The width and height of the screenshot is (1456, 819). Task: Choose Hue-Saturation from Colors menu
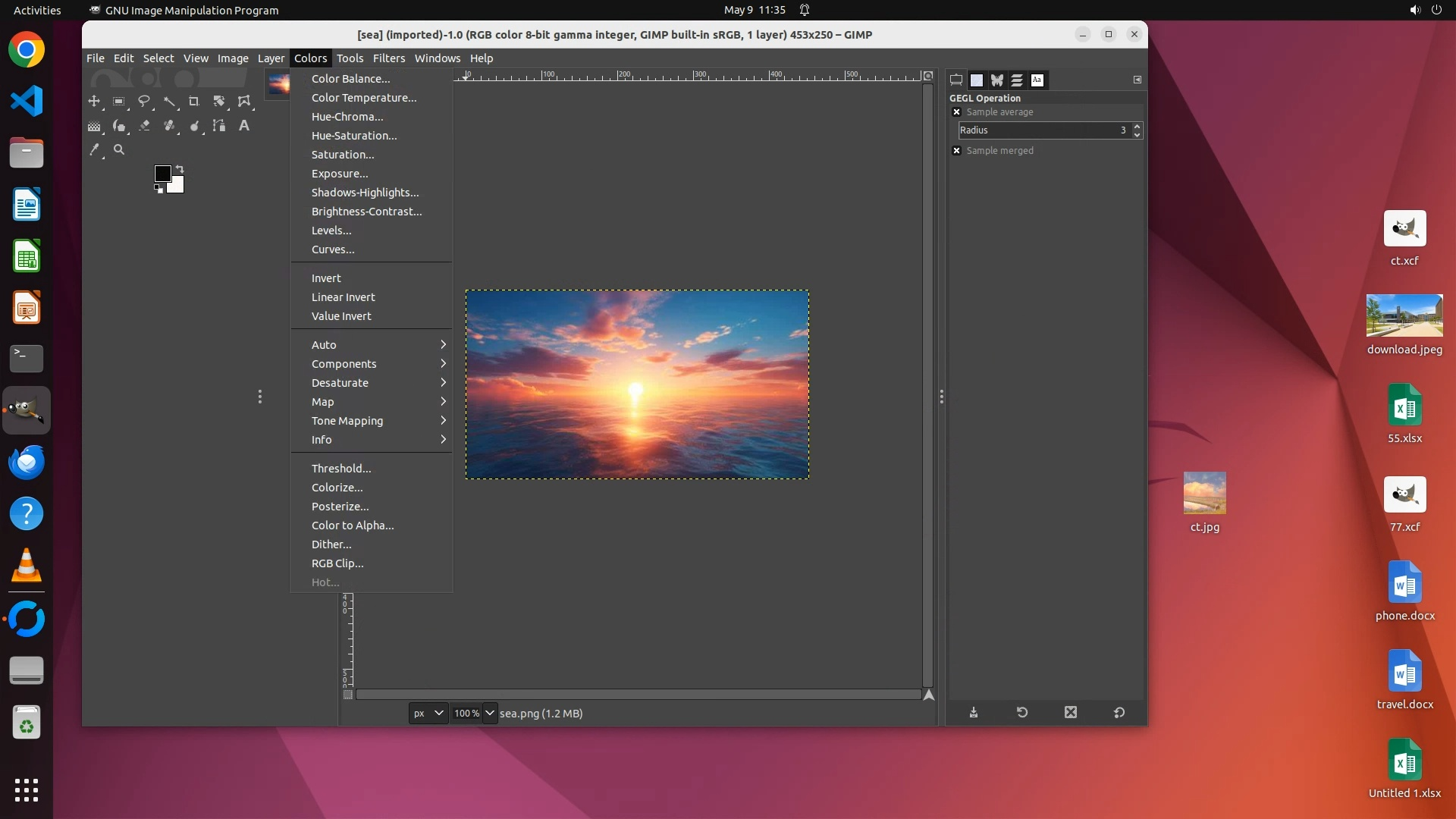[x=354, y=136]
